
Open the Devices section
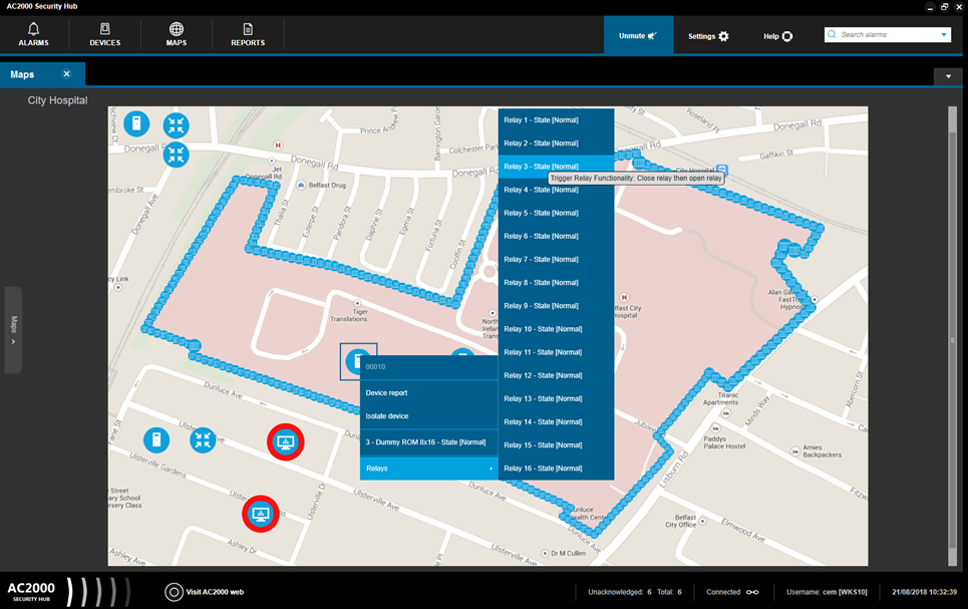point(105,35)
